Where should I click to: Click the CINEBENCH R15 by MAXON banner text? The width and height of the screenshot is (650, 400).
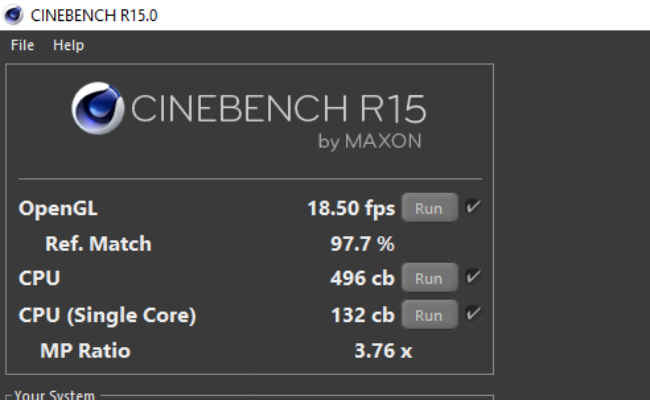(x=279, y=119)
